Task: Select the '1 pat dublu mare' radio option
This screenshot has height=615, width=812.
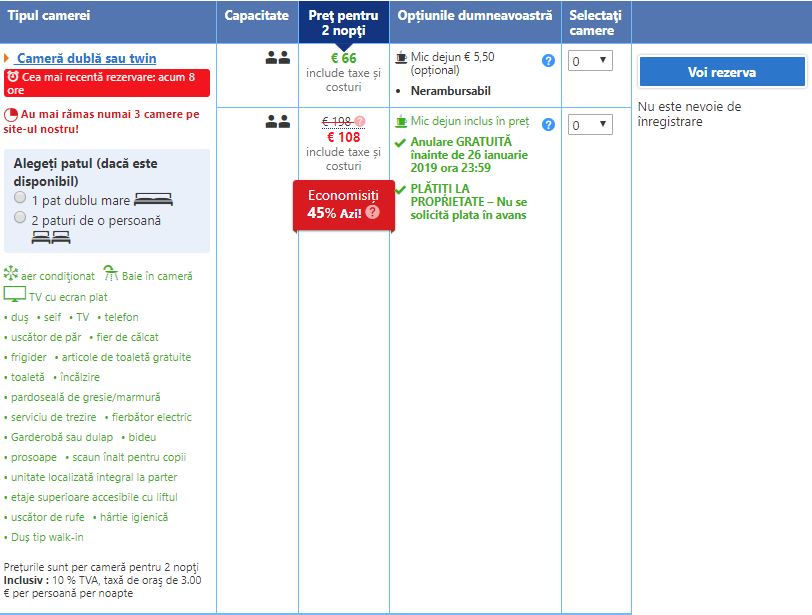Action: [20, 198]
